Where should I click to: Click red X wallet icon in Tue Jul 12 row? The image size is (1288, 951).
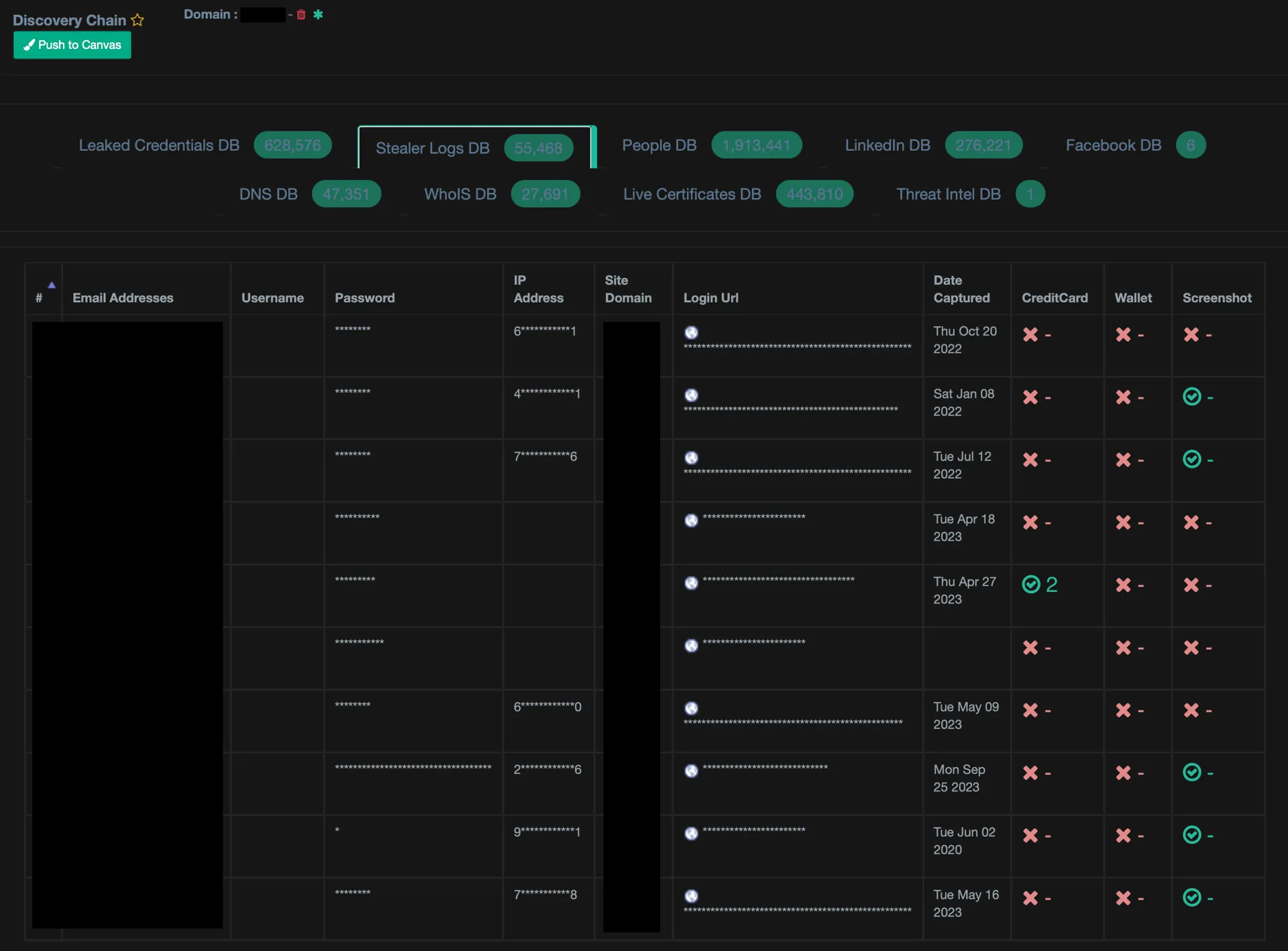click(x=1123, y=460)
